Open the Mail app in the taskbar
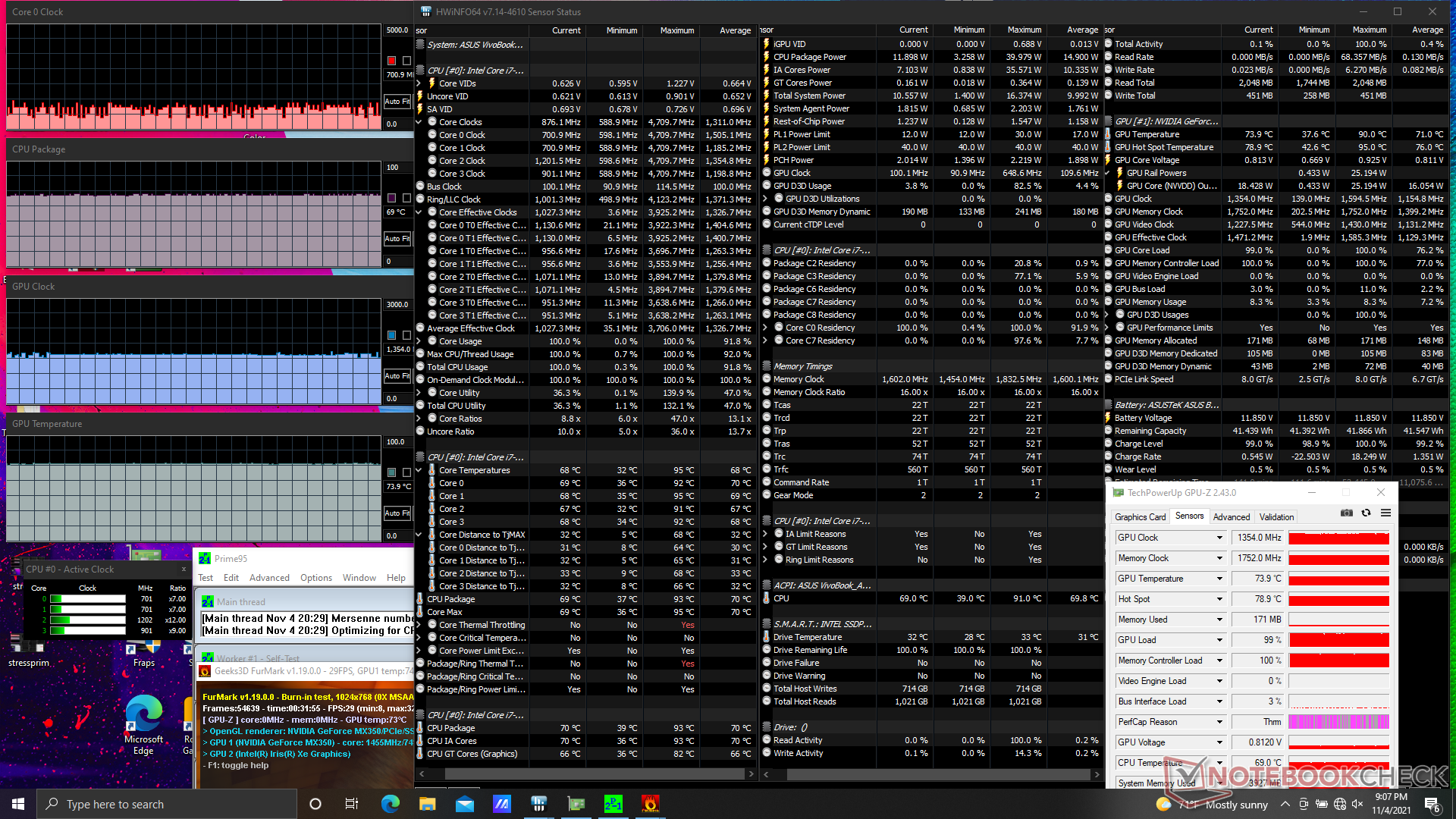The image size is (1456, 819). point(464,804)
